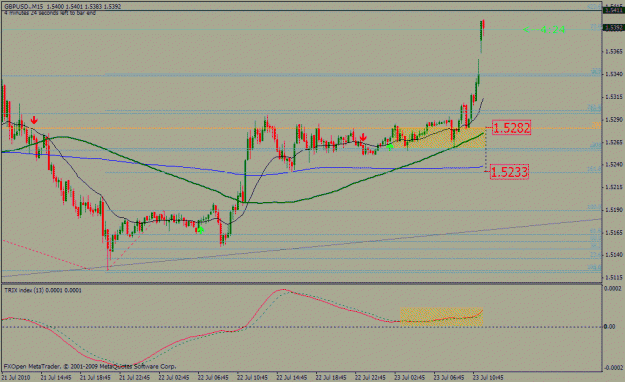Click the '4 minutes 24 seconds left to bar end' text
Screen dimensions: 625x382
coord(50,13)
